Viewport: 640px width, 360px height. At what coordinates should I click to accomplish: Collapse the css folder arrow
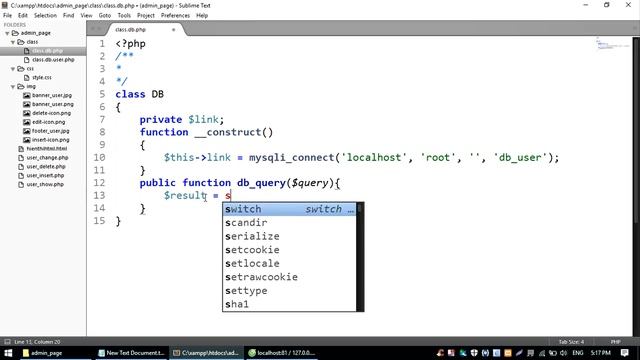pyautogui.click(x=13, y=69)
